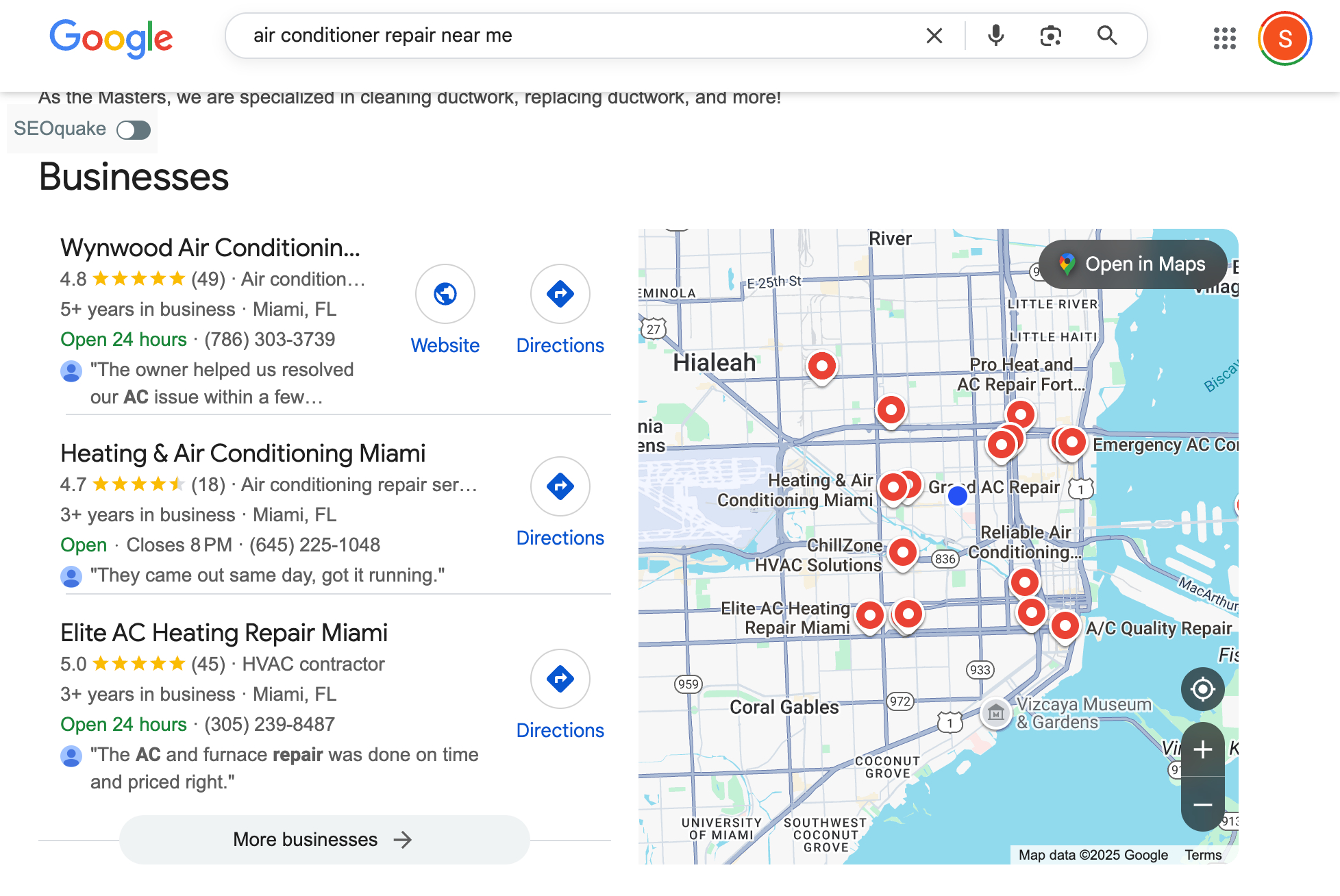Center map on my location
Screen dimensions: 1340x896
(x=1202, y=689)
